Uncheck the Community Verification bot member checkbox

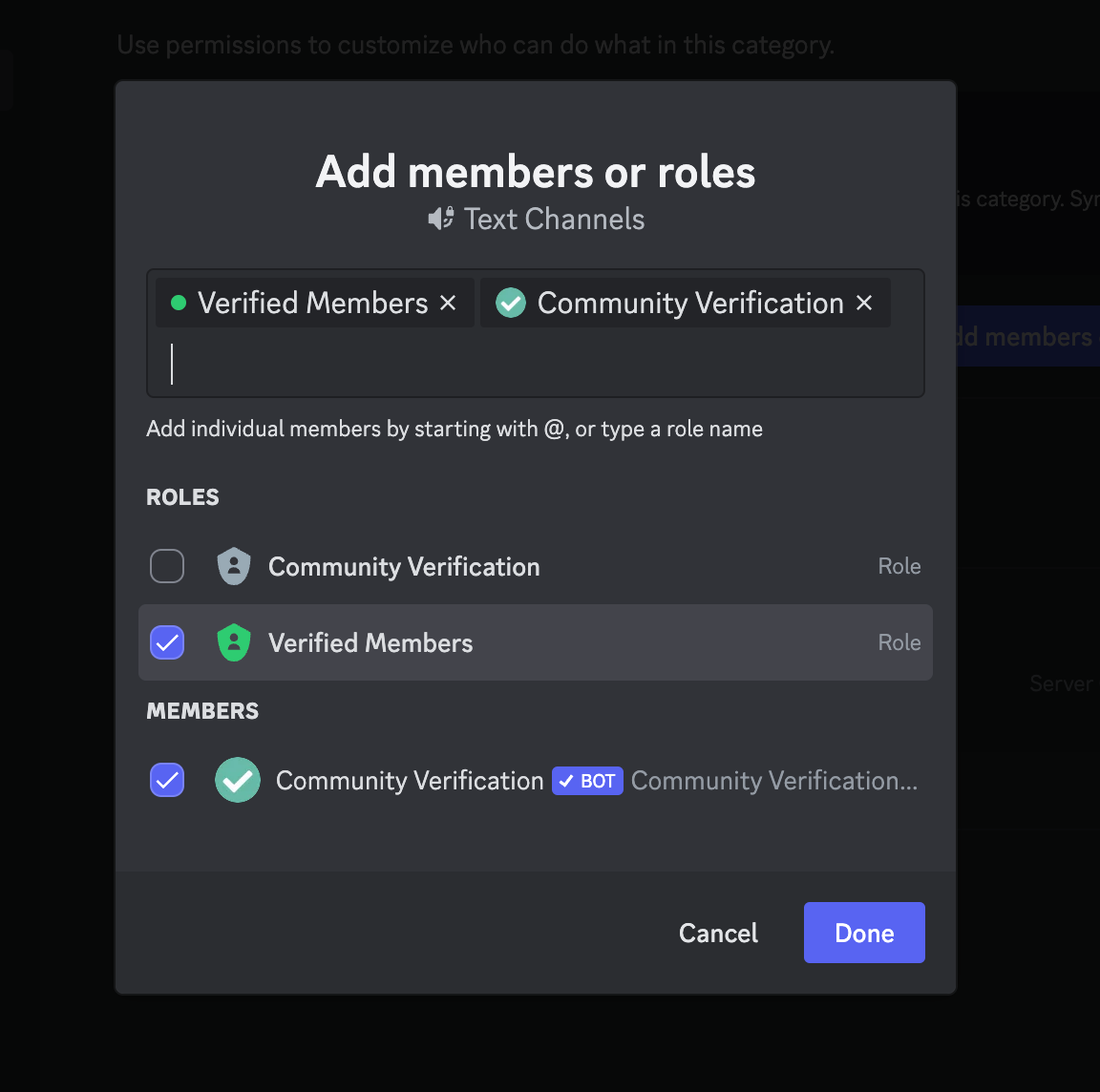tap(167, 780)
